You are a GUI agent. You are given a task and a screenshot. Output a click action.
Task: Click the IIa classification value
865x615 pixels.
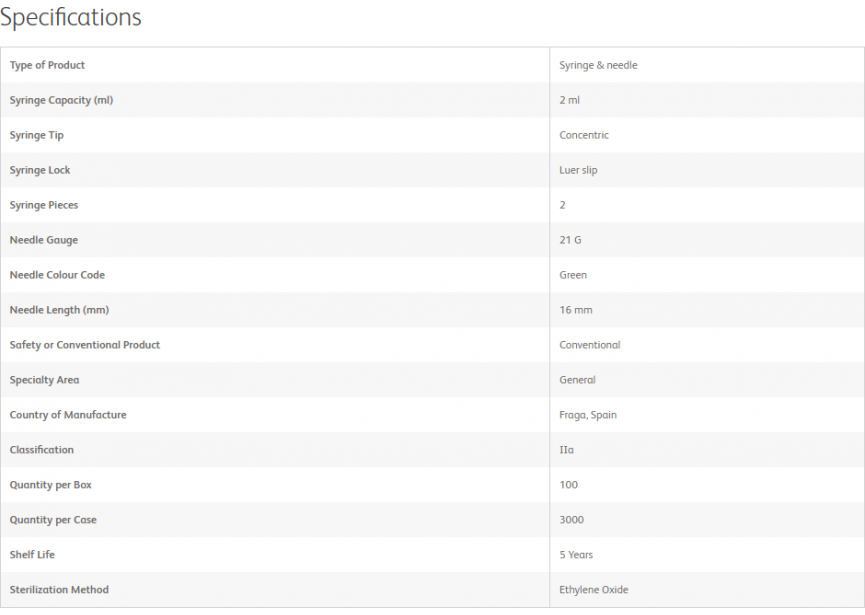click(x=566, y=450)
